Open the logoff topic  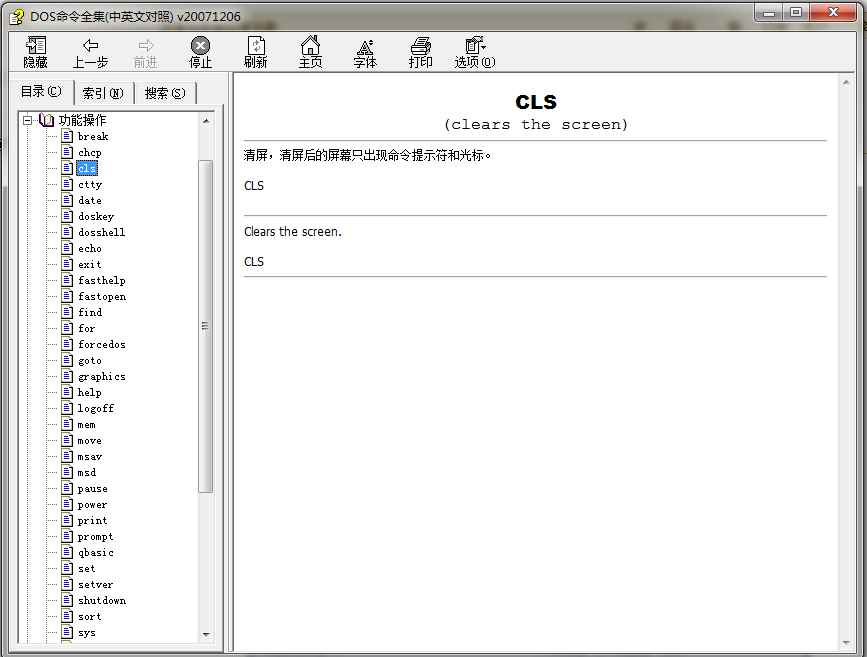tap(95, 408)
